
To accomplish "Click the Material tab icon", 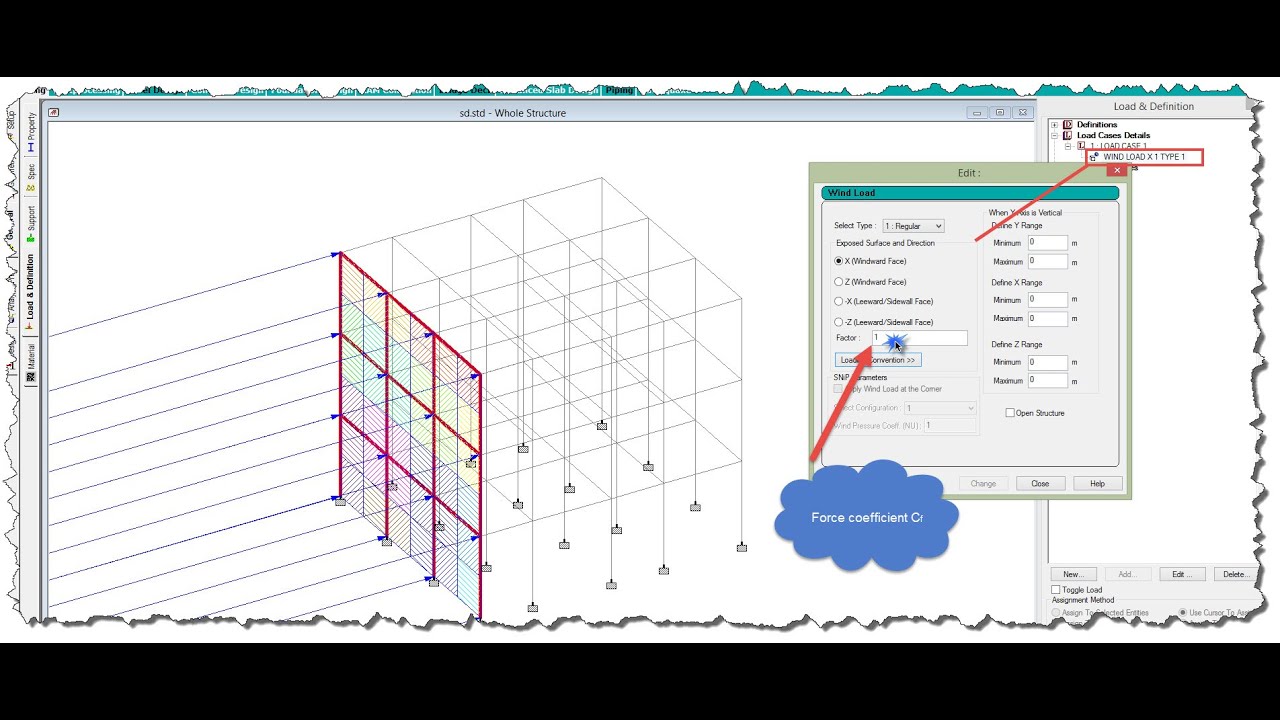I will pos(31,379).
